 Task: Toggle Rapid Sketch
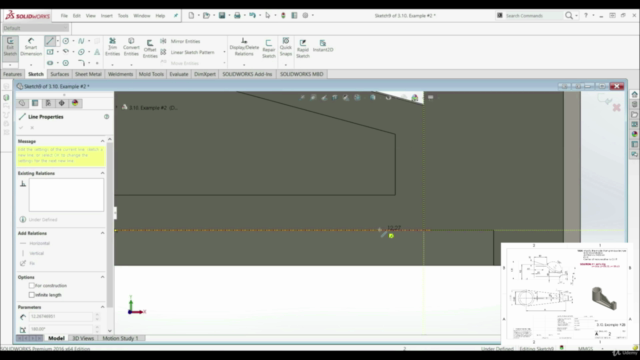point(303,49)
